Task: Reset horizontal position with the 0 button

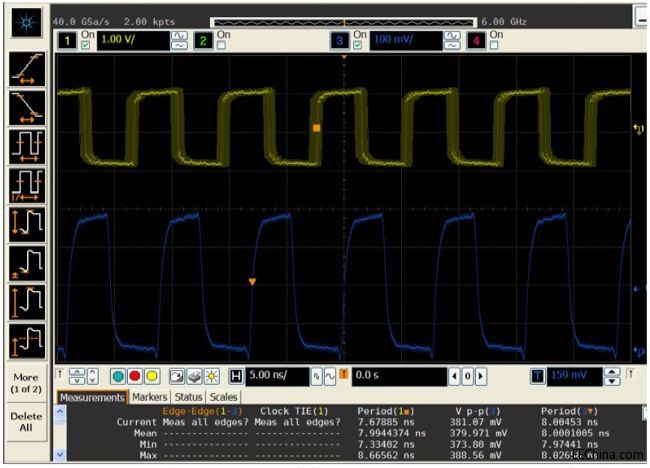Action: coord(468,376)
